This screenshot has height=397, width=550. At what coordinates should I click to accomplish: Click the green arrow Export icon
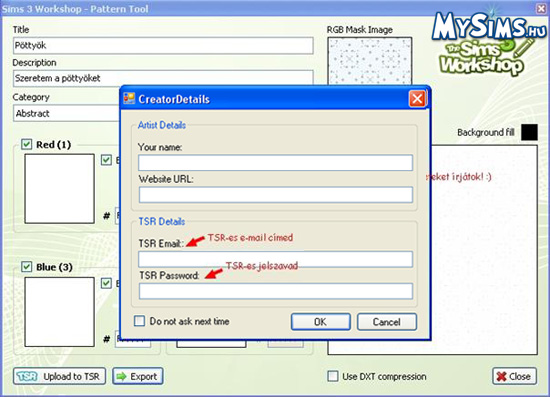(x=121, y=376)
